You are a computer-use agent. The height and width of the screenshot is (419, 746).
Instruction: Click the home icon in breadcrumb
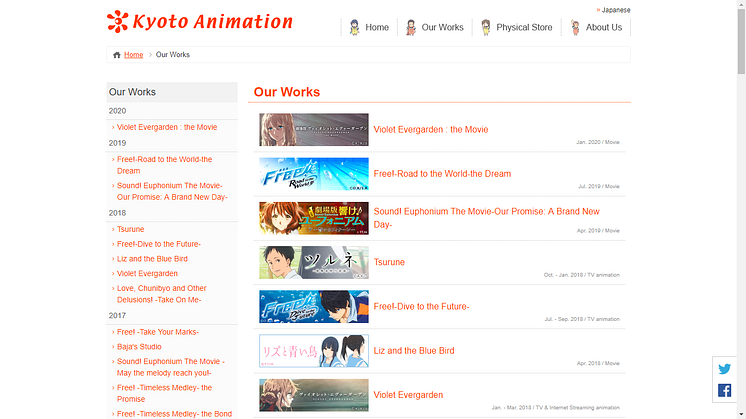117,55
